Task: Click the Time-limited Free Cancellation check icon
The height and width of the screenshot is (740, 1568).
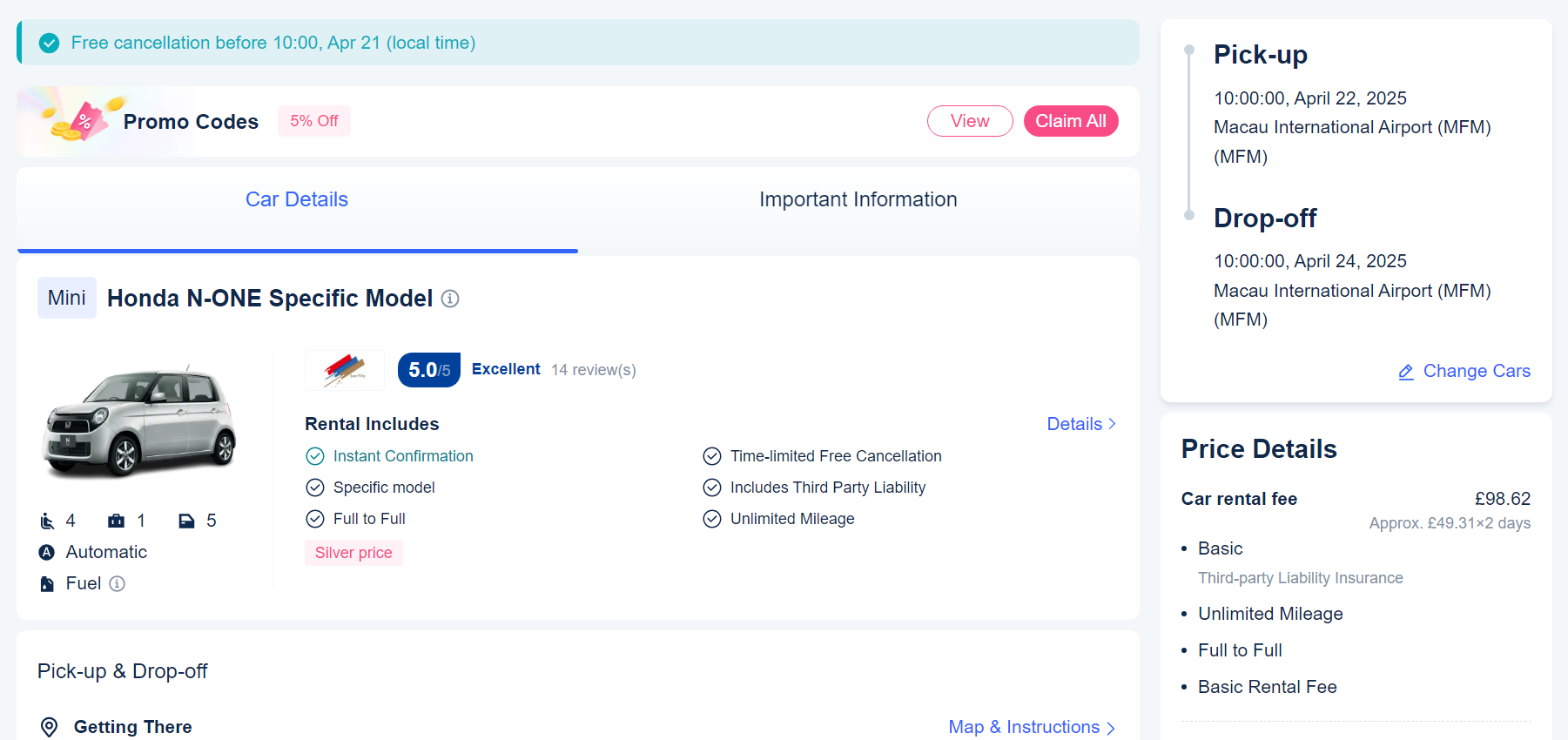Action: coord(712,456)
